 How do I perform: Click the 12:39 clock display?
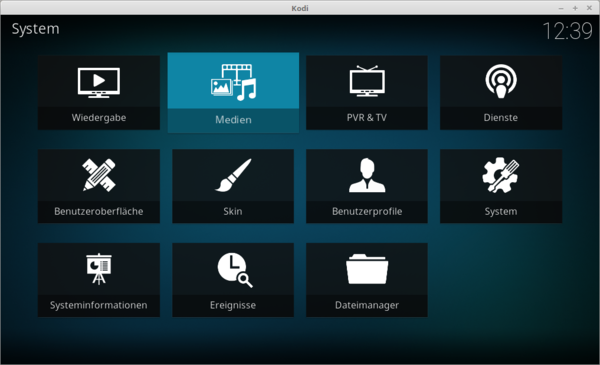(x=567, y=31)
